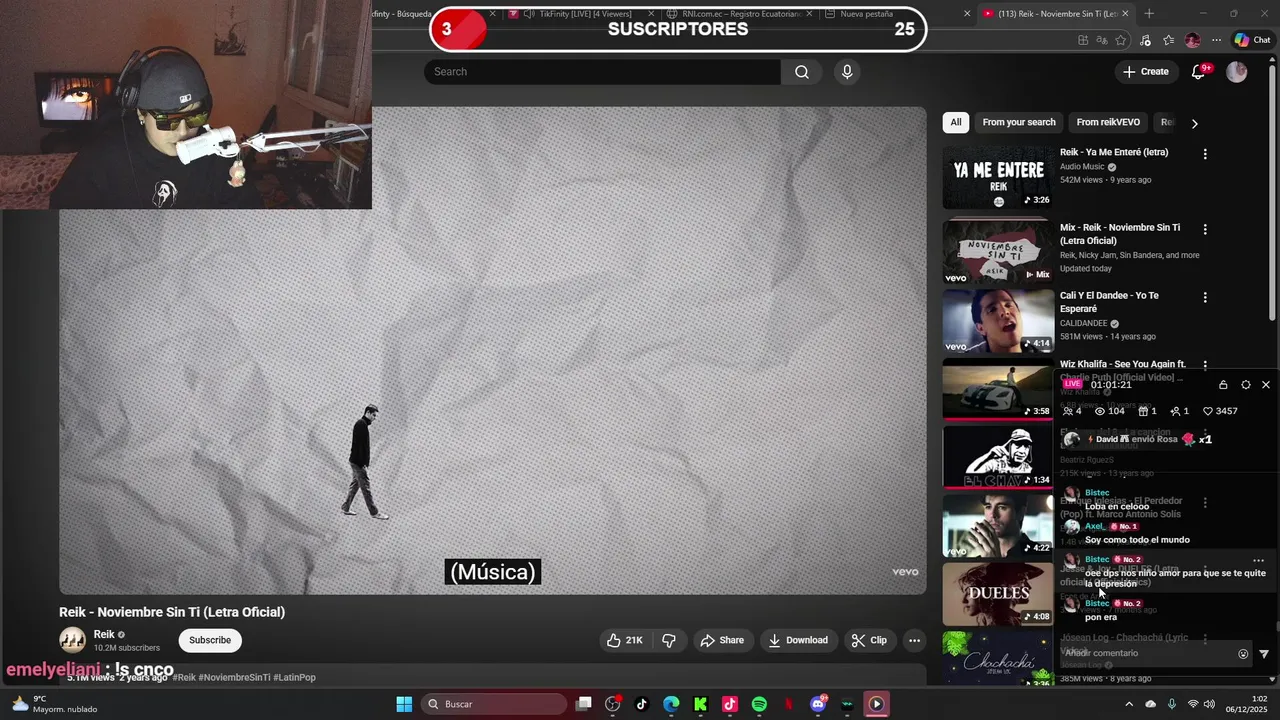1280x720 pixels.
Task: Open options for Bistec's highlighted comment
Action: click(x=1258, y=561)
